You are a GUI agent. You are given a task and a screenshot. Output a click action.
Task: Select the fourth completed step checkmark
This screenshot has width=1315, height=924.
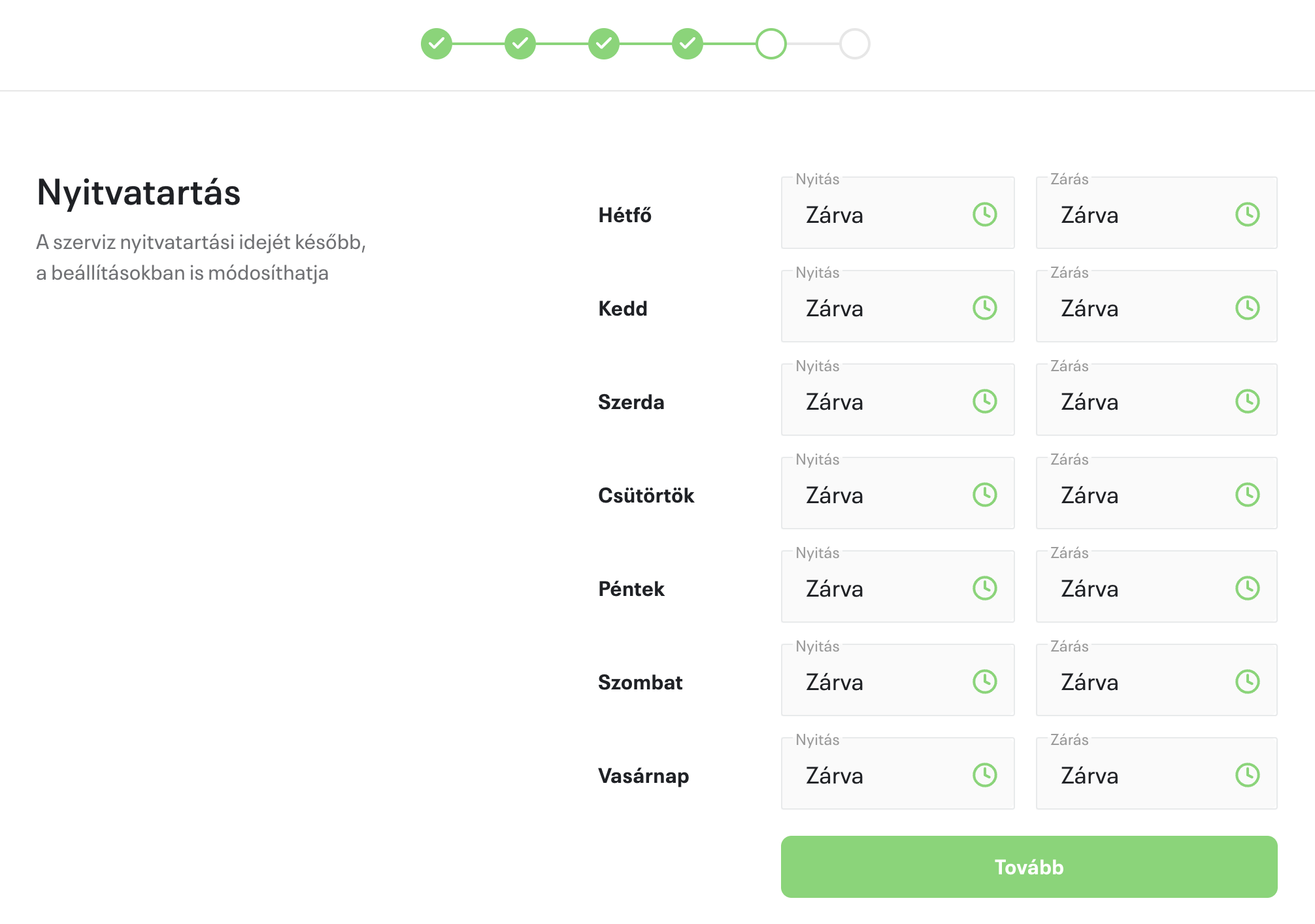[x=688, y=44]
